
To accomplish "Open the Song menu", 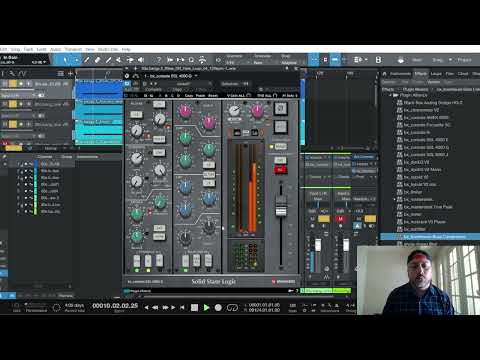I will [x=15, y=49].
